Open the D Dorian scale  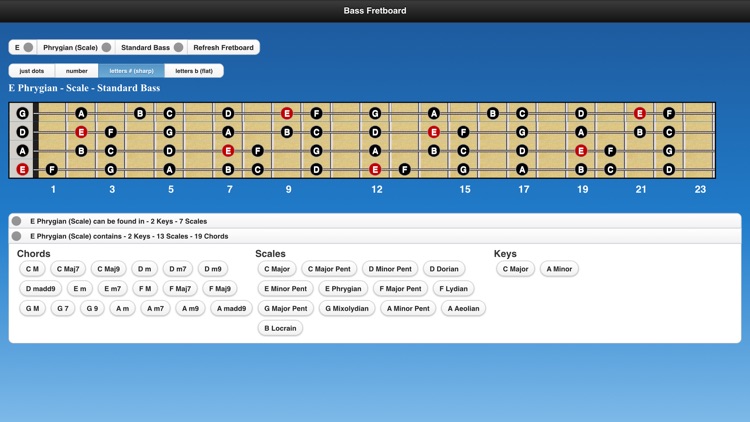tap(444, 269)
